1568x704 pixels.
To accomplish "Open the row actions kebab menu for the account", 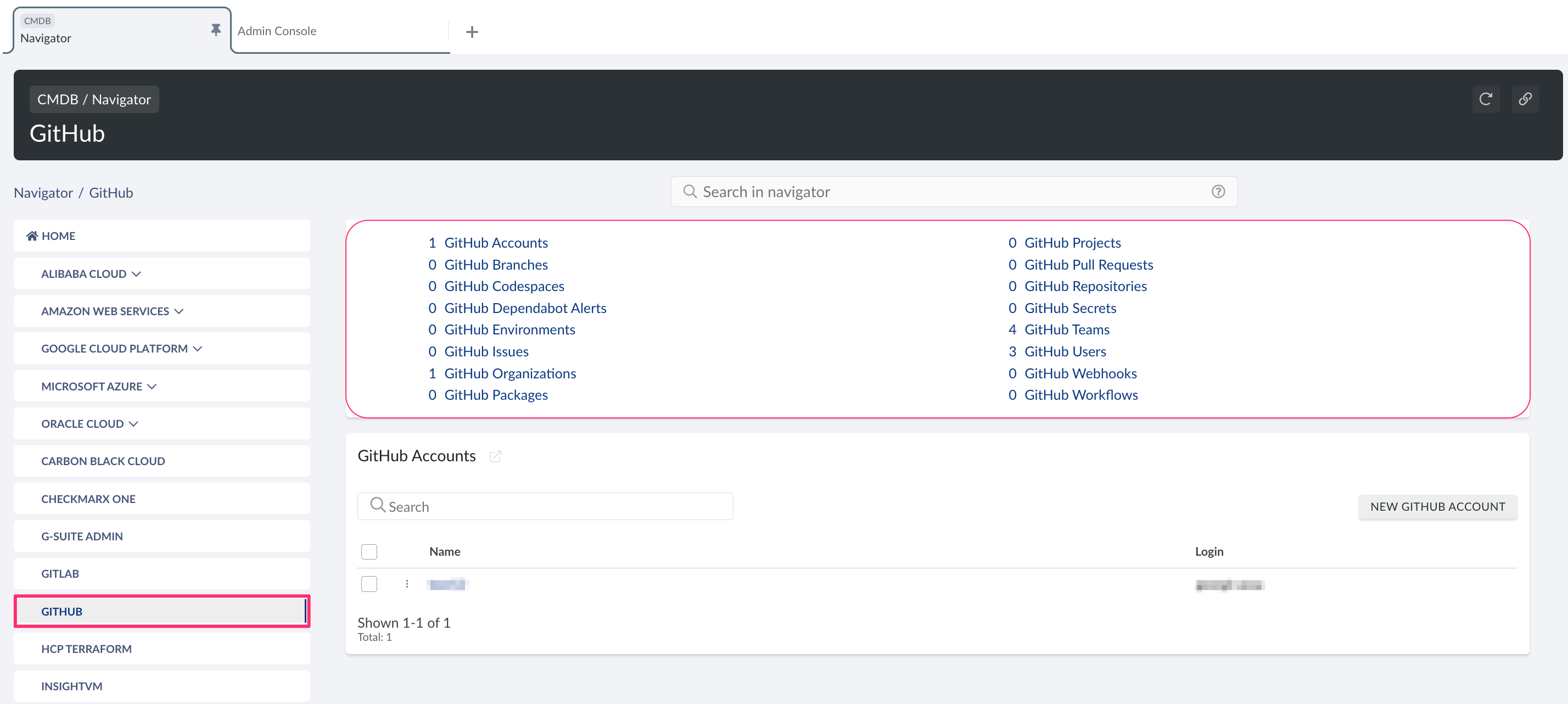I will click(407, 584).
